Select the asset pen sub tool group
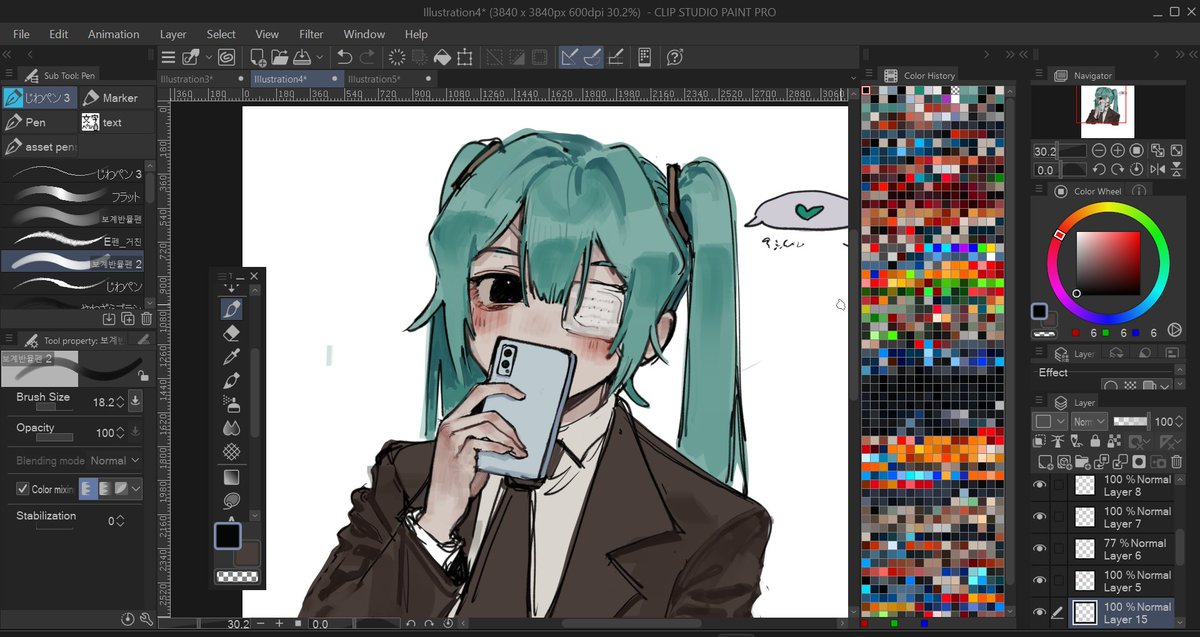 39,147
